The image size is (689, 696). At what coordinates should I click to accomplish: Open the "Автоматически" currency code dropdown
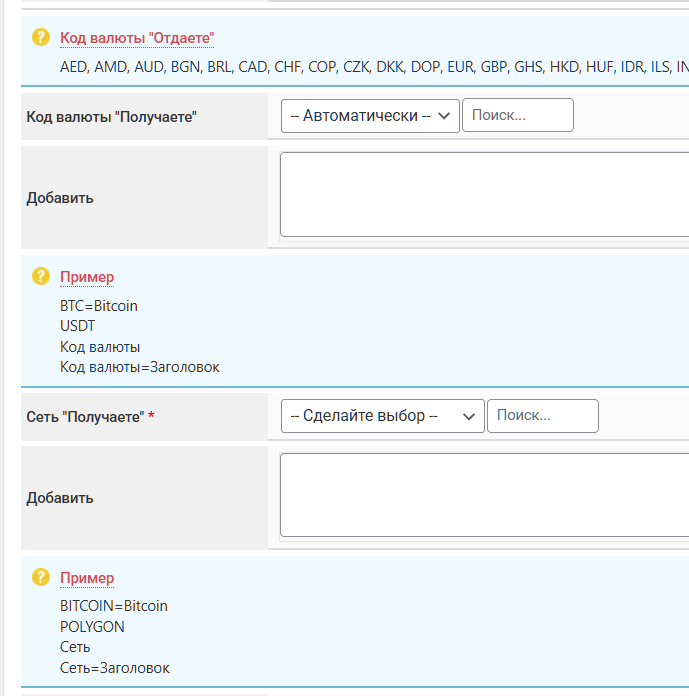coord(370,115)
